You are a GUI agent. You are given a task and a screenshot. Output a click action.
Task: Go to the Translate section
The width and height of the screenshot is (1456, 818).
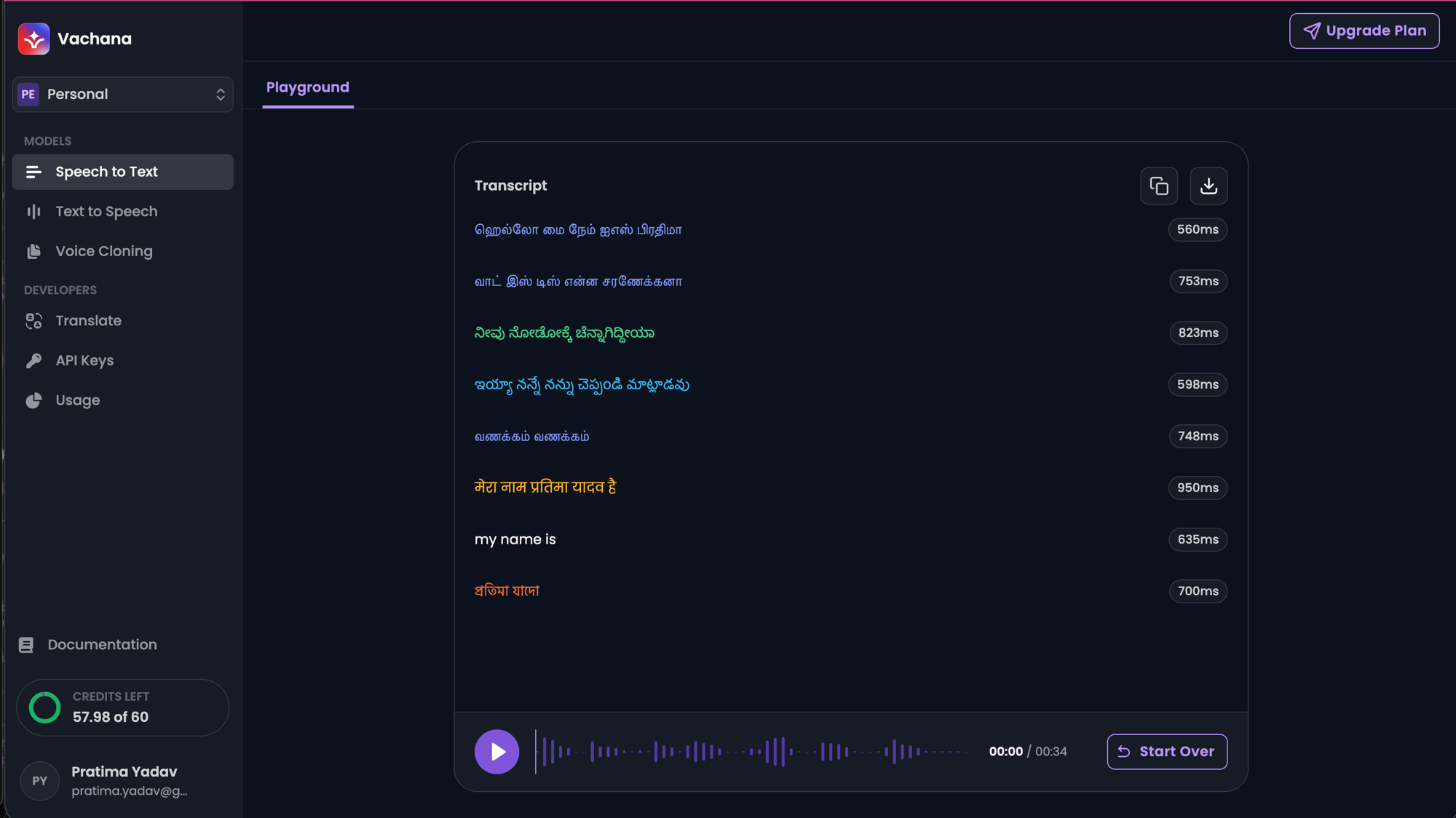[x=88, y=321]
